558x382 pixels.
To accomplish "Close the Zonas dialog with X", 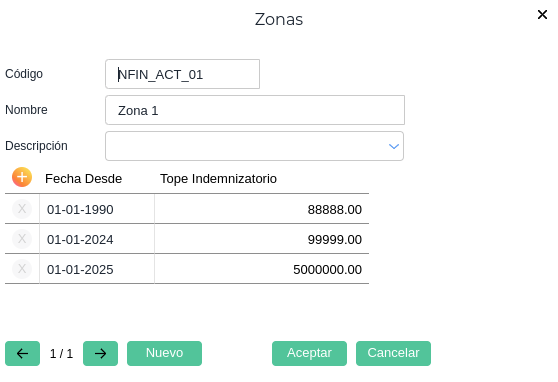I will (542, 15).
